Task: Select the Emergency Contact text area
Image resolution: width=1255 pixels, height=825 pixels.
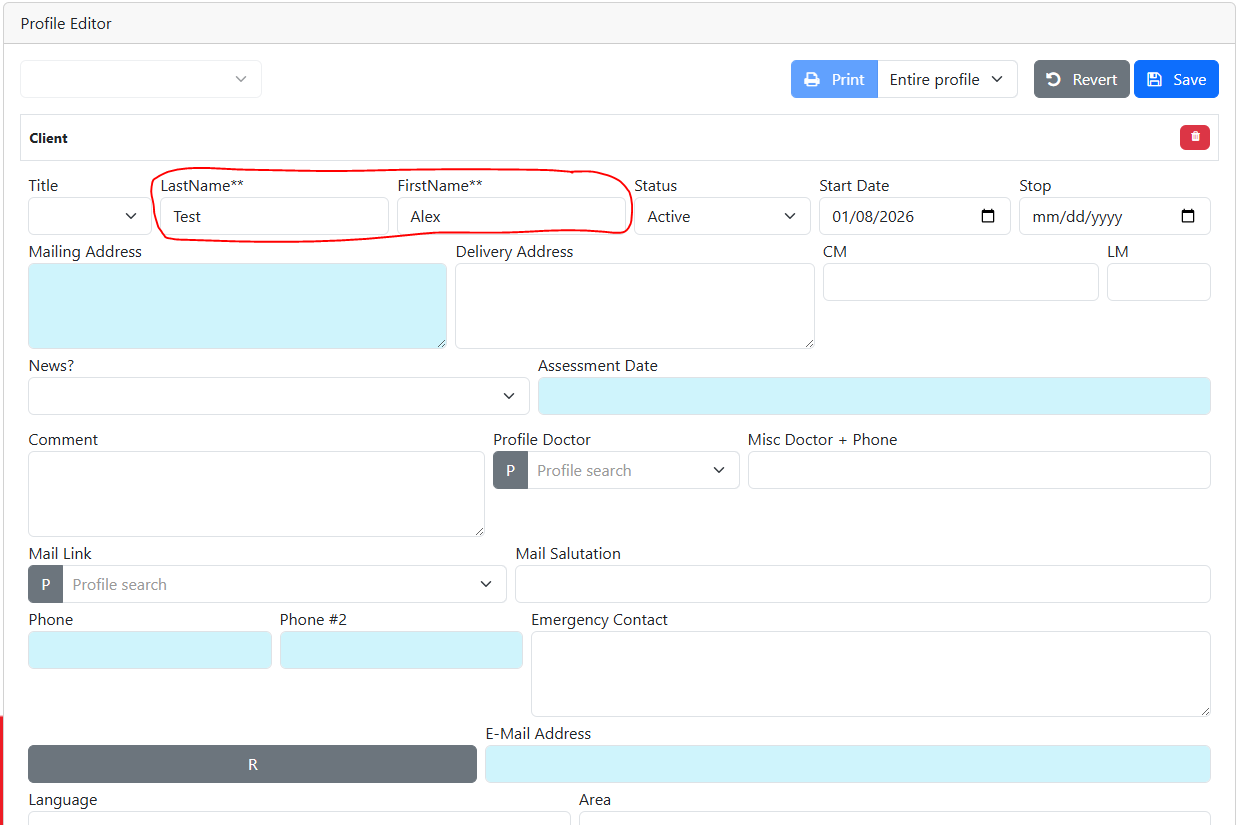Action: [870, 673]
